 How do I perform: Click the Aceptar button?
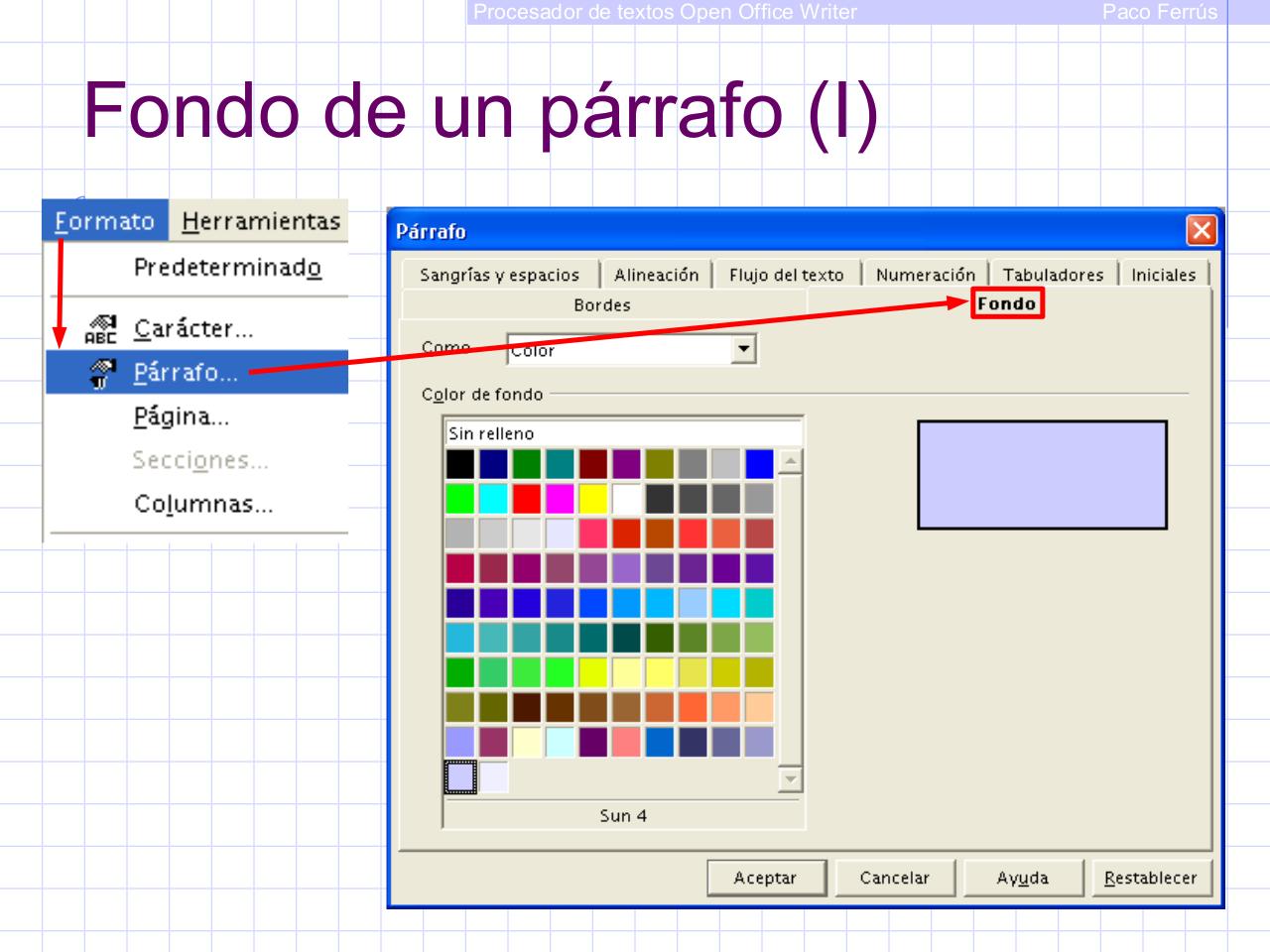point(767,878)
